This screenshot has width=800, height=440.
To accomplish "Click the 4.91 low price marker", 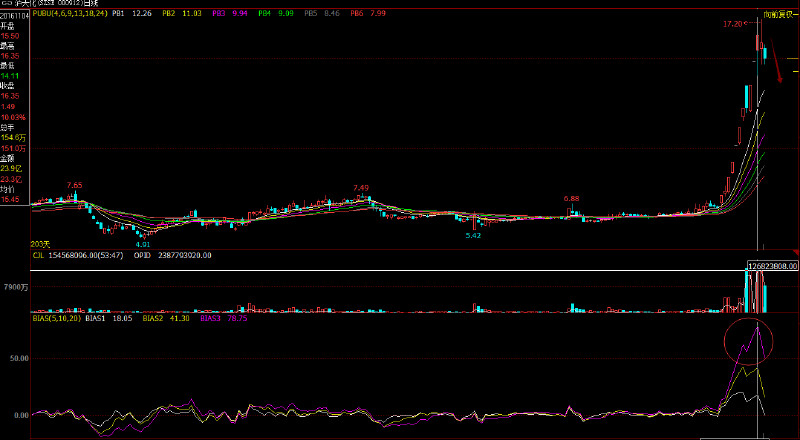I will [x=143, y=243].
